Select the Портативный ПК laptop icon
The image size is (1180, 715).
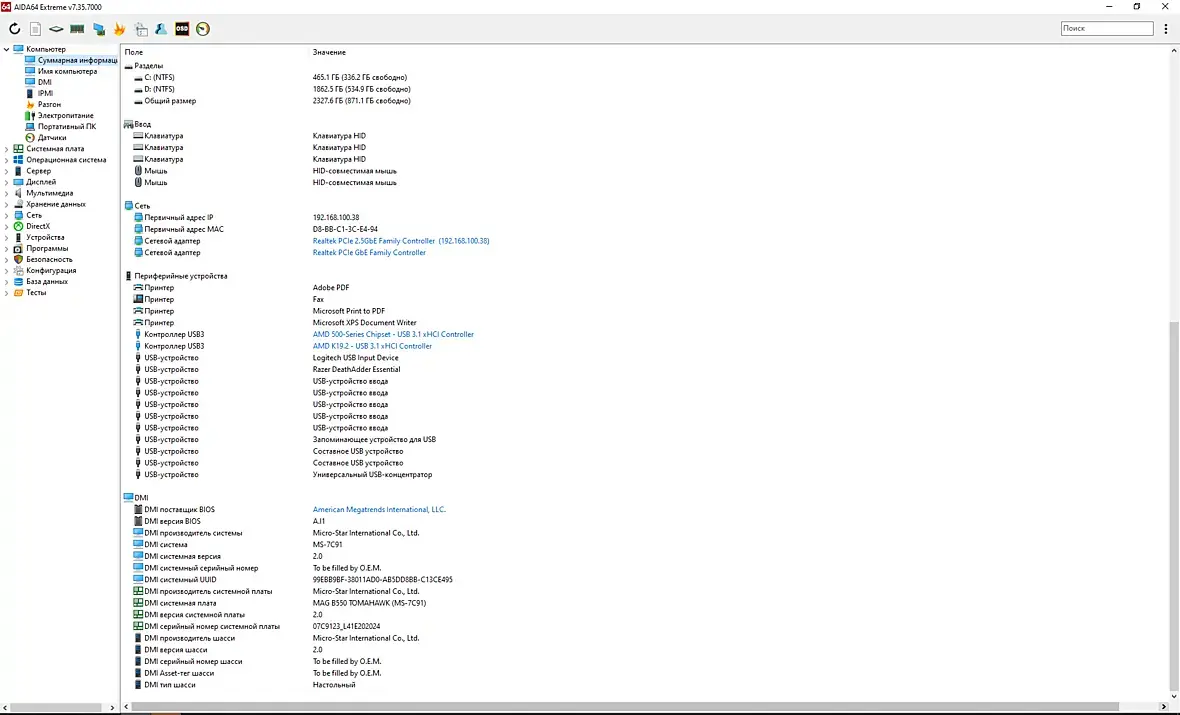click(x=30, y=126)
